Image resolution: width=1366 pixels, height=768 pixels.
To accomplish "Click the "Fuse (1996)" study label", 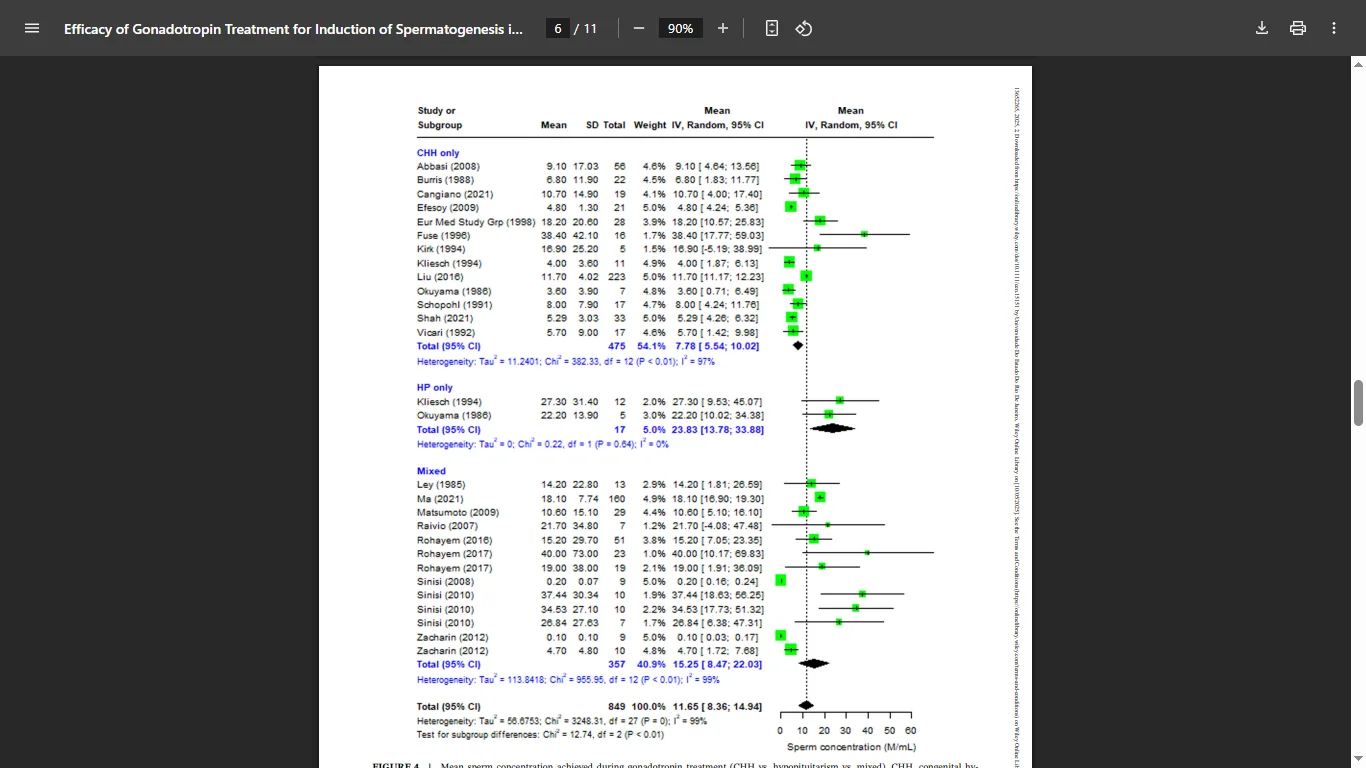I will point(442,235).
